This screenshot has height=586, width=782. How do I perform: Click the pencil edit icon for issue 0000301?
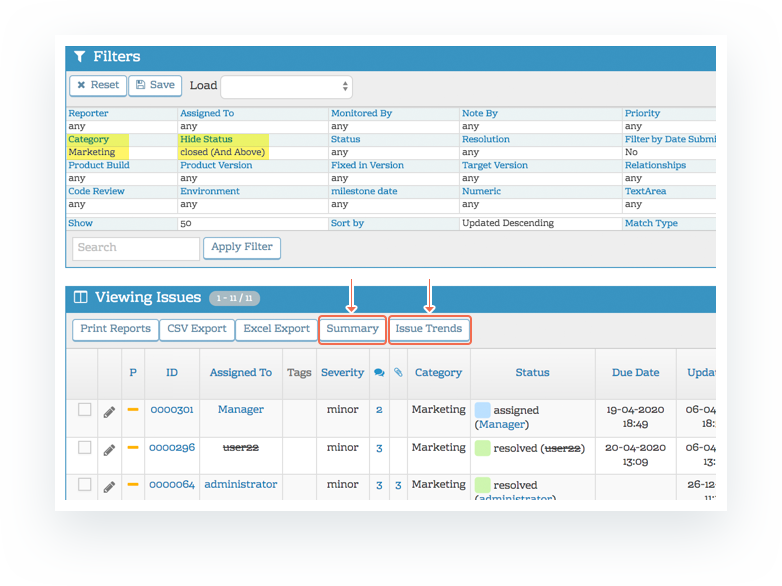[109, 412]
